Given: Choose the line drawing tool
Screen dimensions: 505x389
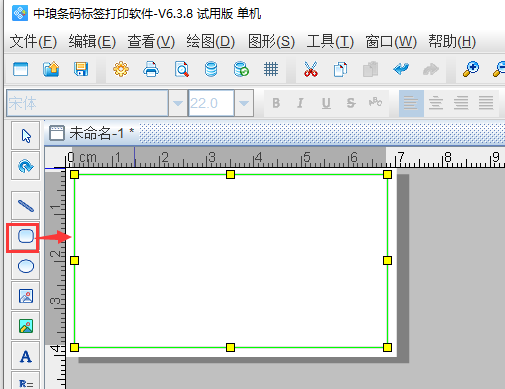Looking at the screenshot, I should pos(26,206).
